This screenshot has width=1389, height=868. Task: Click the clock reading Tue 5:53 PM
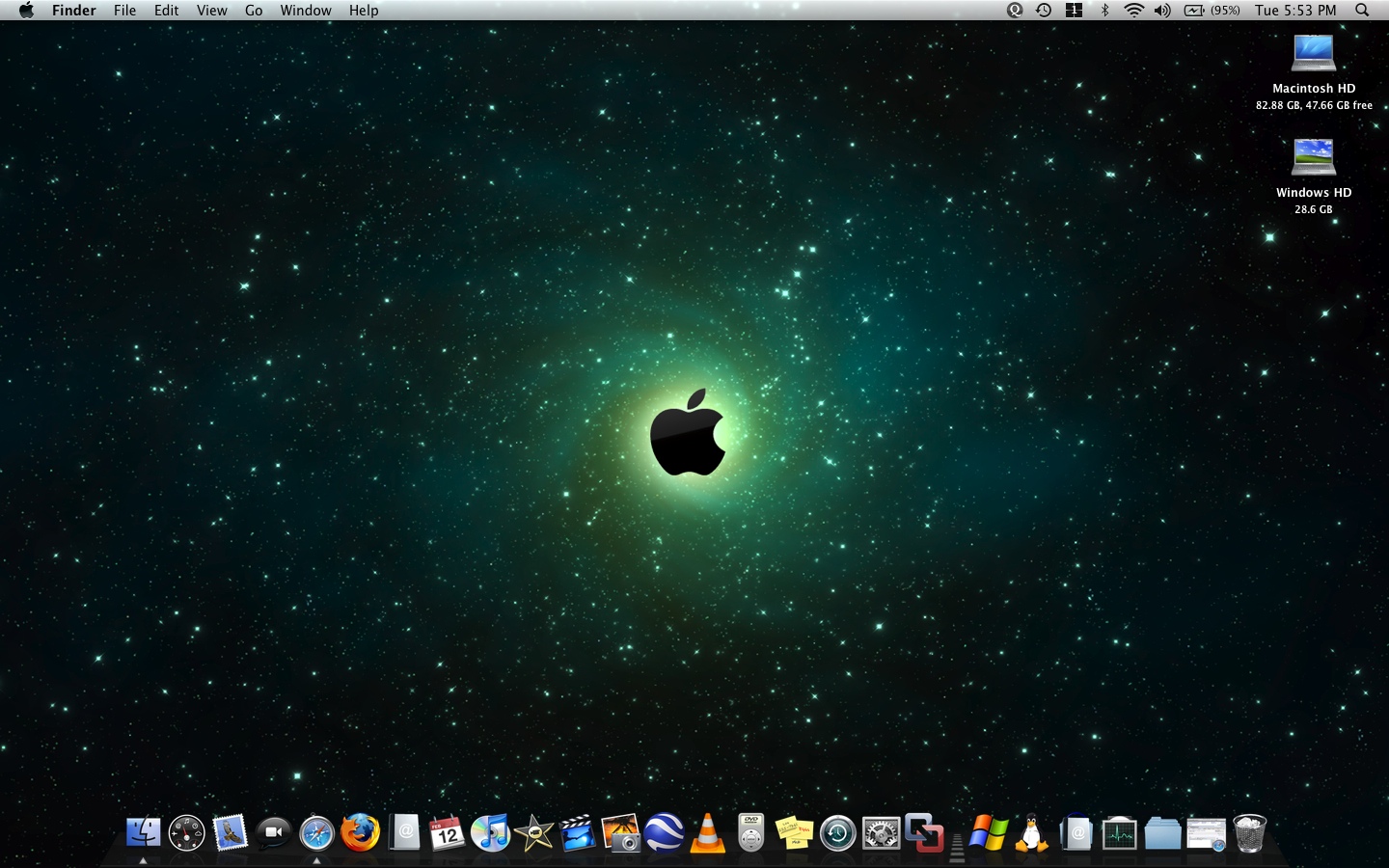1295,10
